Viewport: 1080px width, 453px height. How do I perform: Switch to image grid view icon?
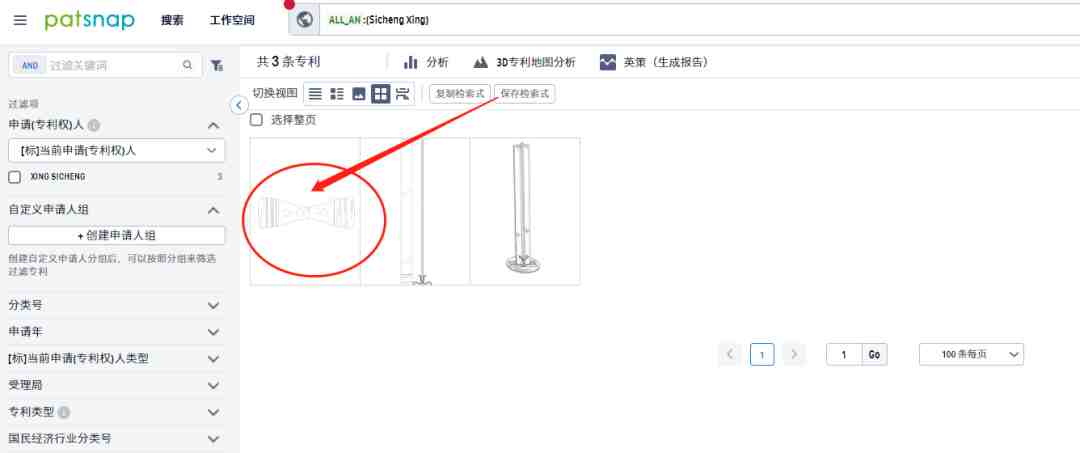tap(380, 94)
